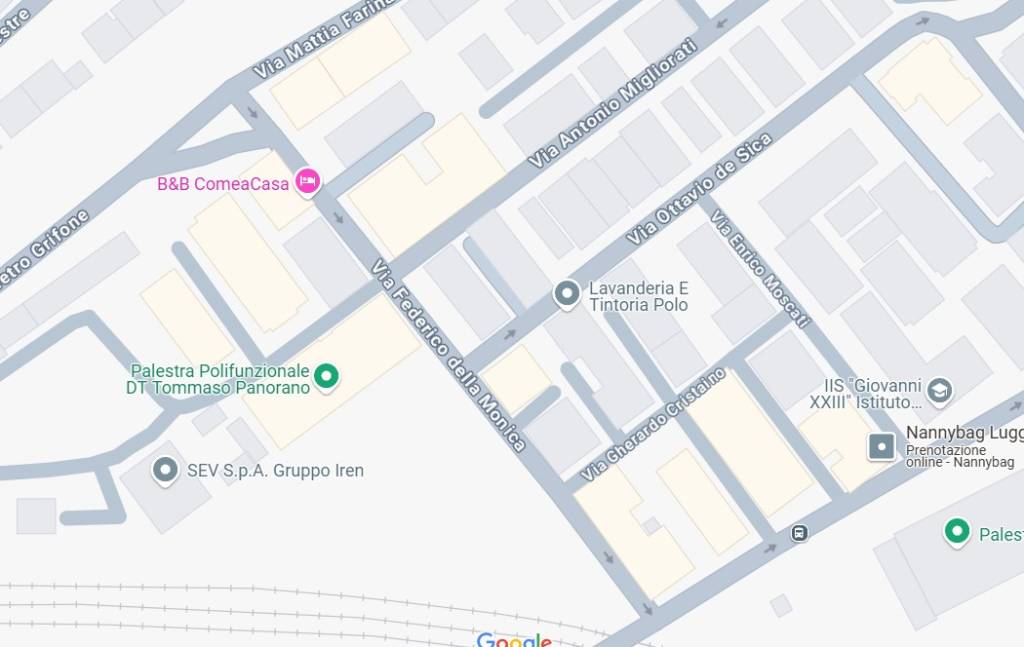Viewport: 1024px width, 647px height.
Task: Open the Nannybag luggage storage square icon
Action: (x=882, y=447)
